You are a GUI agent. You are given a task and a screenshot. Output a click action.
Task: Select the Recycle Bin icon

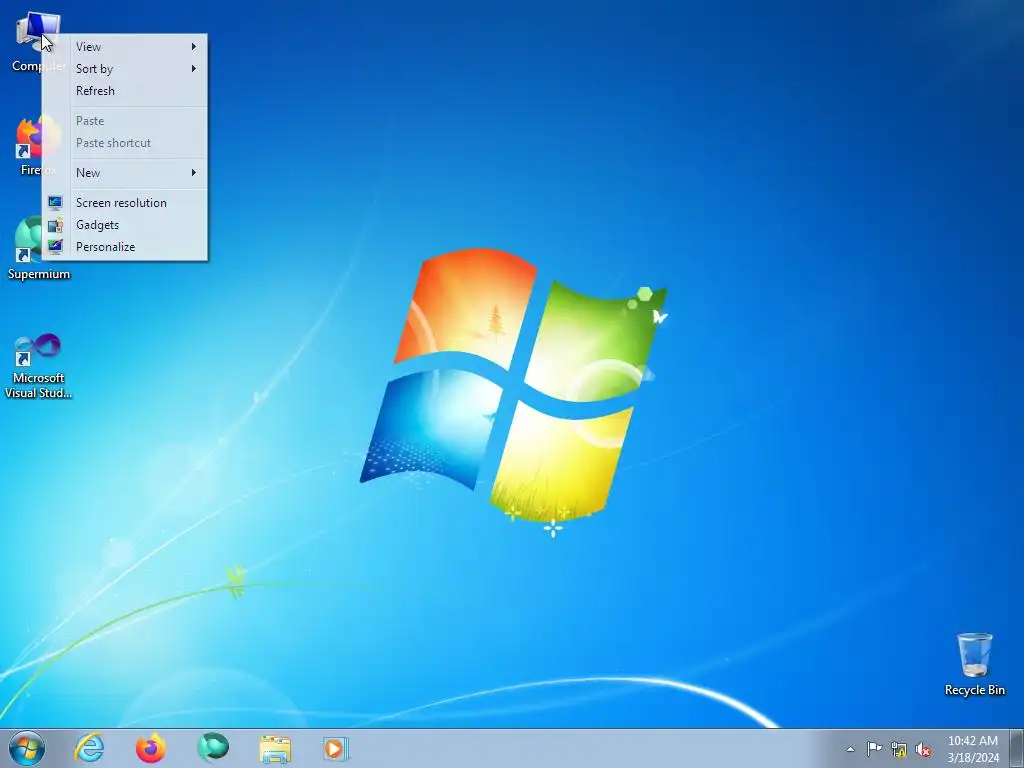coord(974,664)
